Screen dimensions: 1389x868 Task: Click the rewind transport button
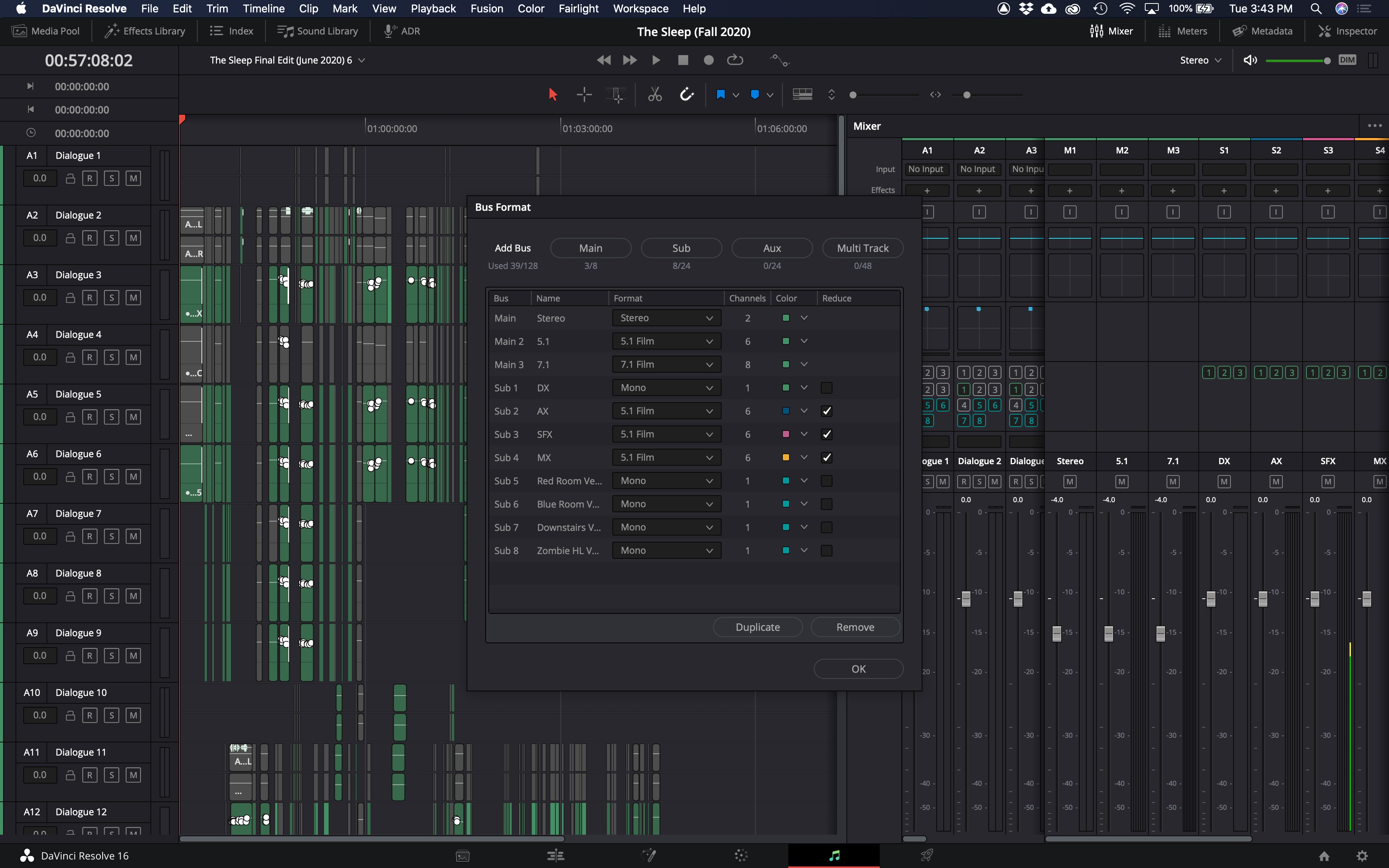[603, 60]
